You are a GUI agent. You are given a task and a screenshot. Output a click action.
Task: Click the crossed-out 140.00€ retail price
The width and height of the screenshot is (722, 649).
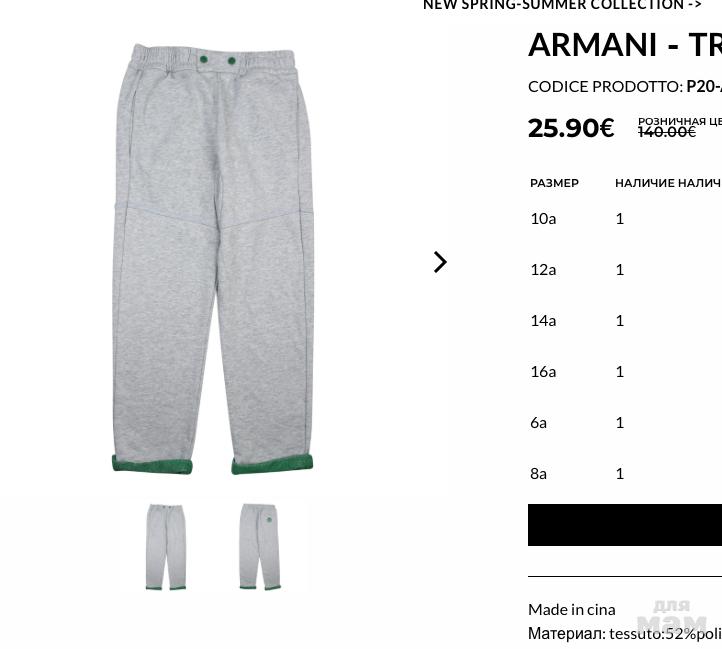667,132
